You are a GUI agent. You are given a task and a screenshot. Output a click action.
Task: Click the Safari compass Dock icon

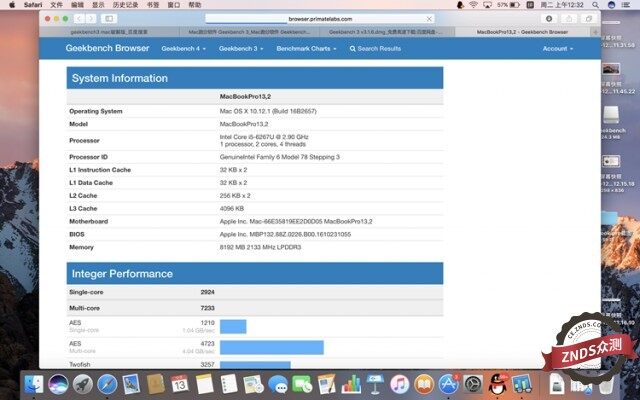click(107, 384)
